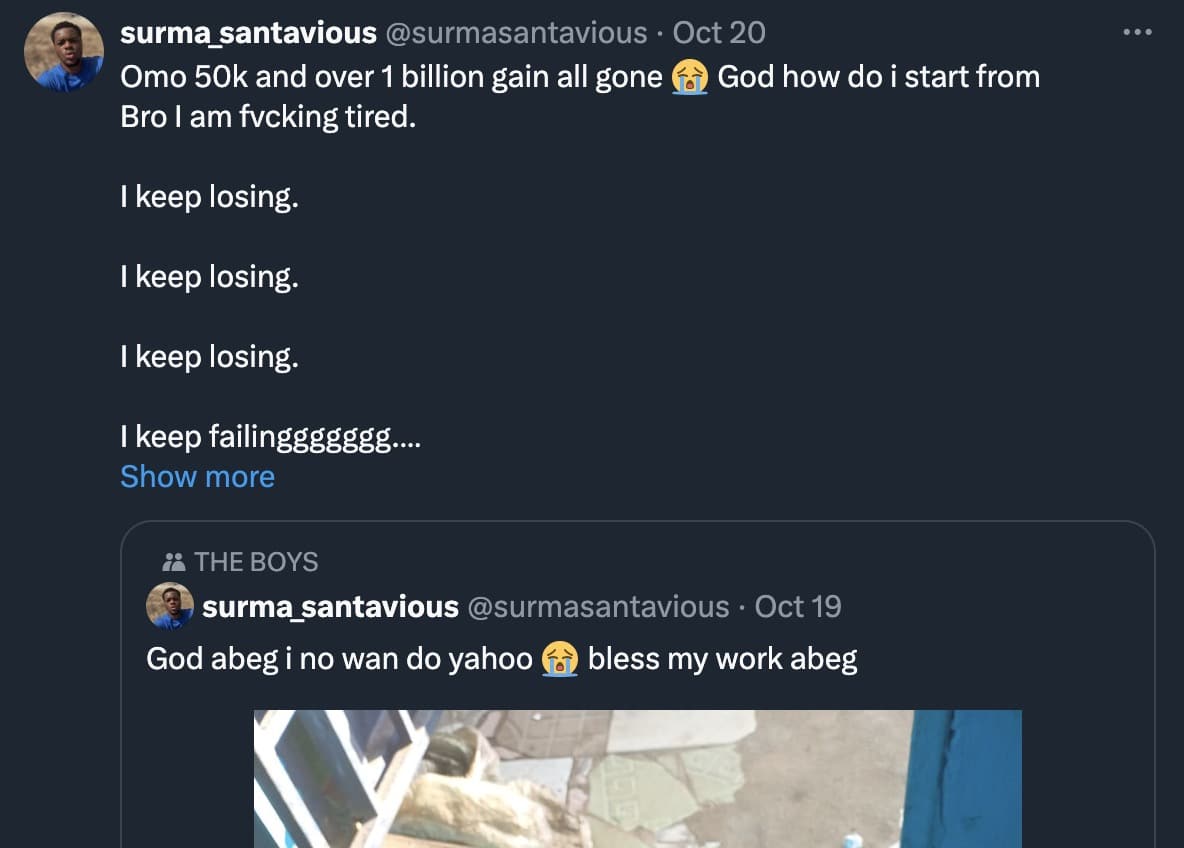1184x848 pixels.
Task: Click the people icon beside THE BOYS
Action: (x=173, y=562)
